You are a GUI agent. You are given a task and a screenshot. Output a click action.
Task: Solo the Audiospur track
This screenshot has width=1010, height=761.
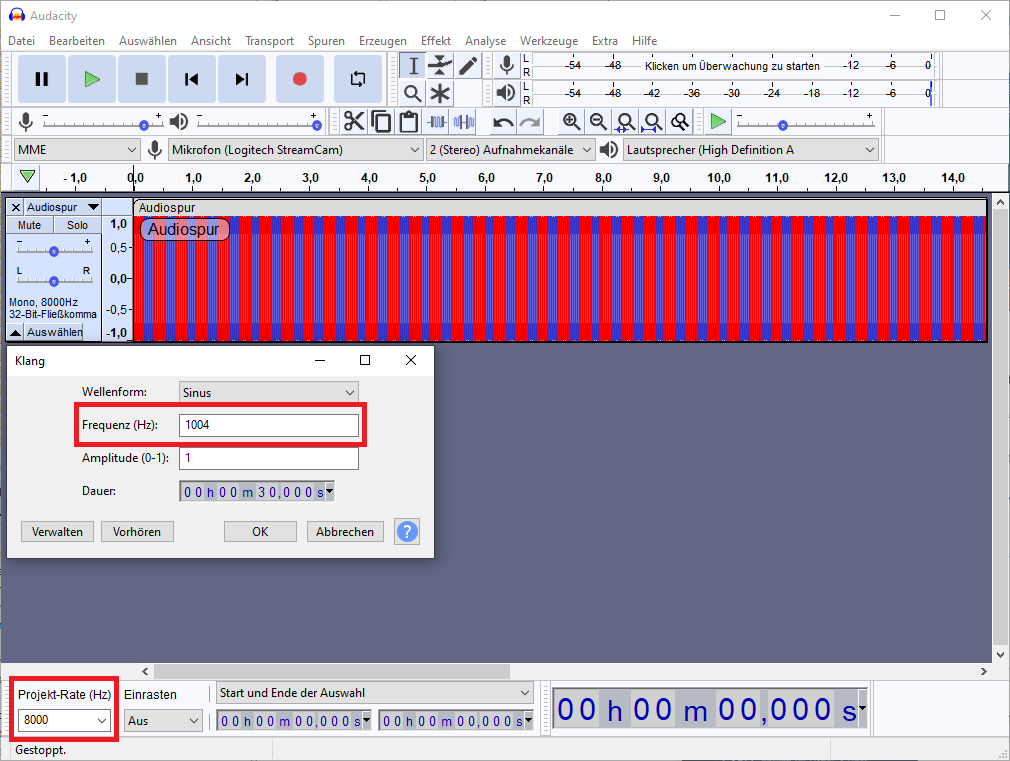[77, 225]
